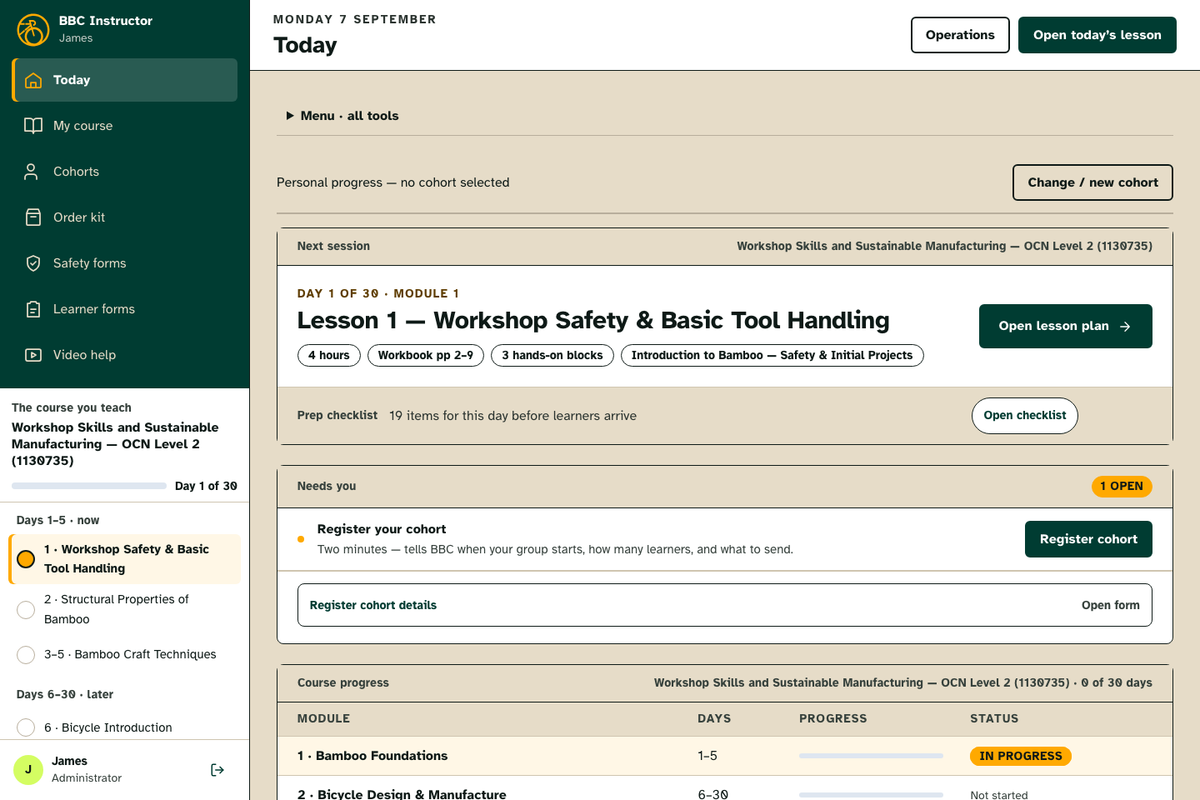
Task: Click Lesson 1 heading title
Action: (x=593, y=320)
